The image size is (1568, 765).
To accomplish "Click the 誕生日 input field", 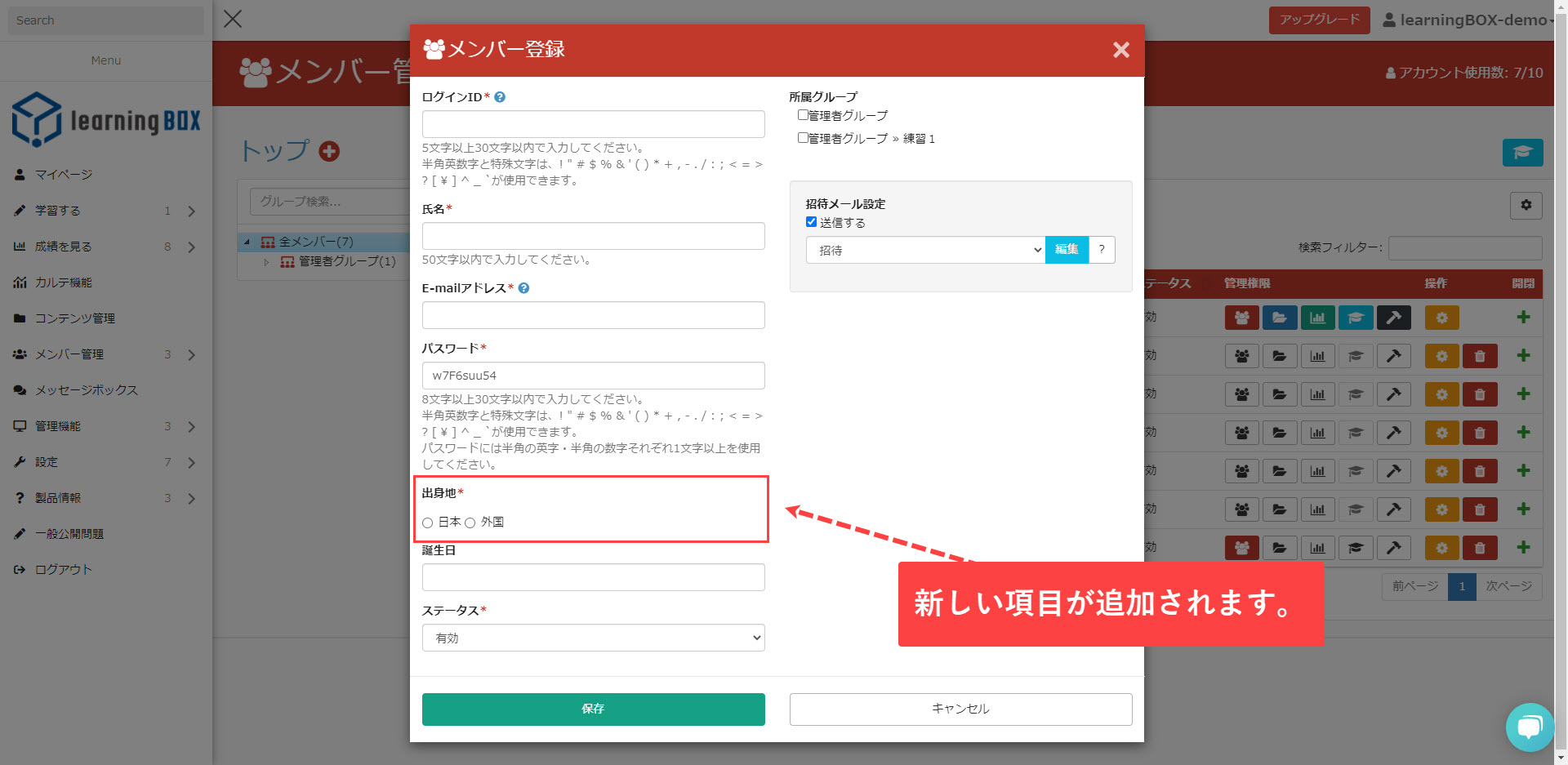I will 593,577.
